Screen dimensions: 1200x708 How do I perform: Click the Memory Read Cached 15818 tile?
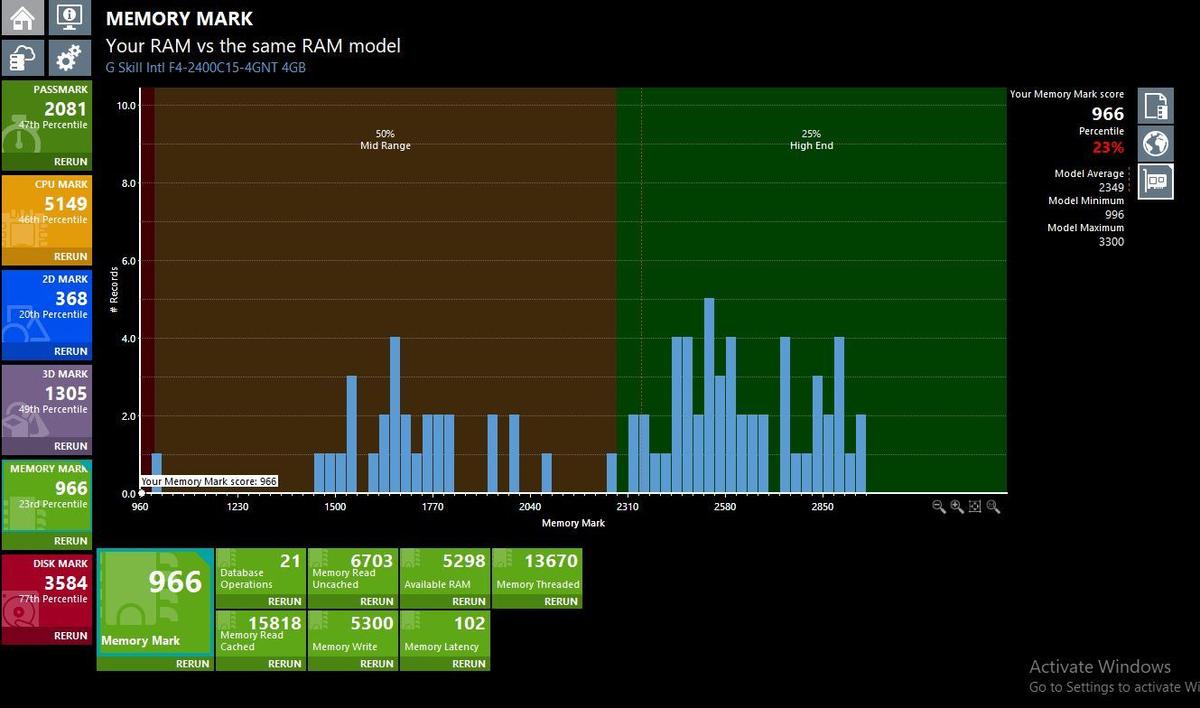tap(260, 640)
